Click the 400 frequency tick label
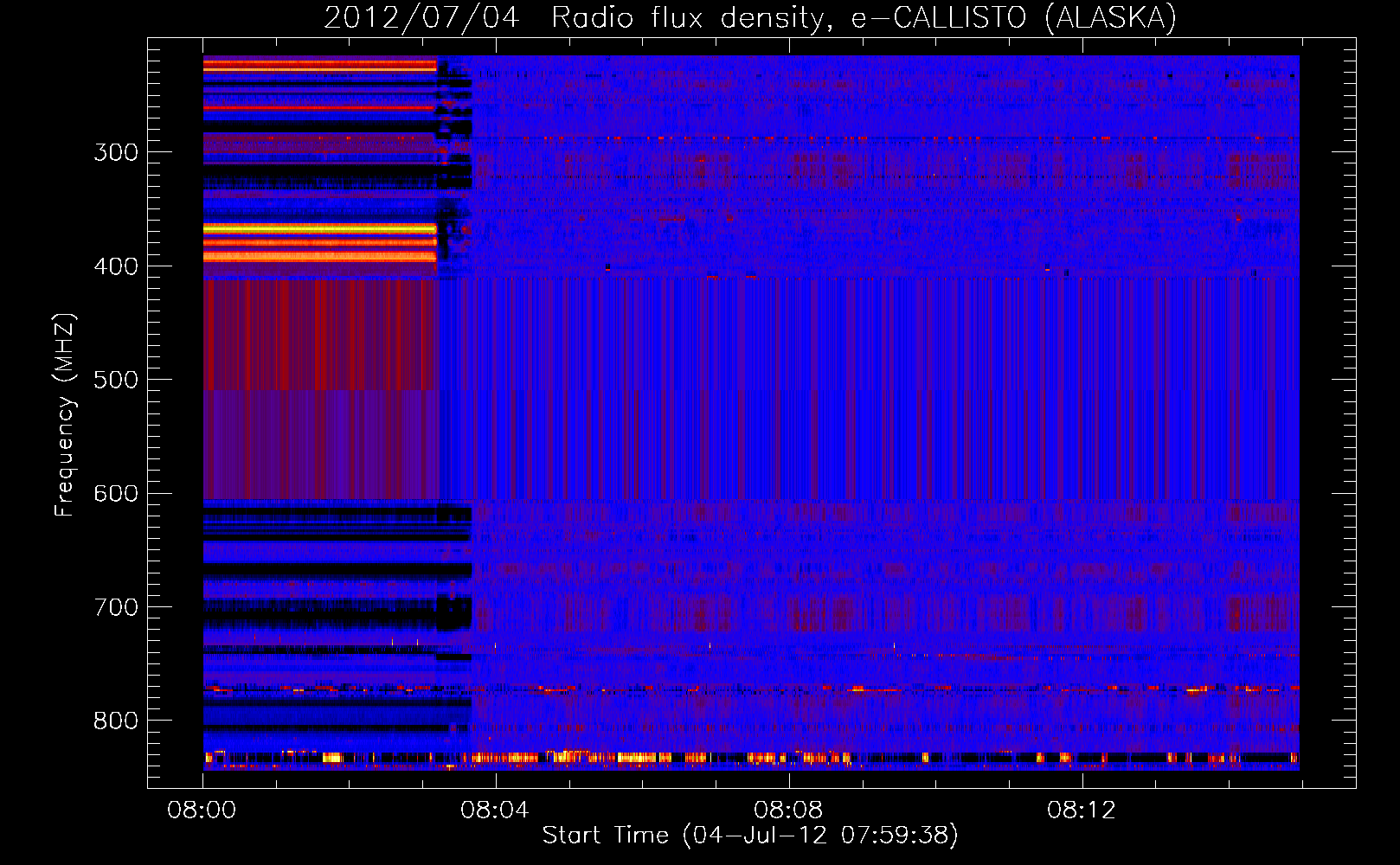The image size is (1400, 865). (x=116, y=266)
